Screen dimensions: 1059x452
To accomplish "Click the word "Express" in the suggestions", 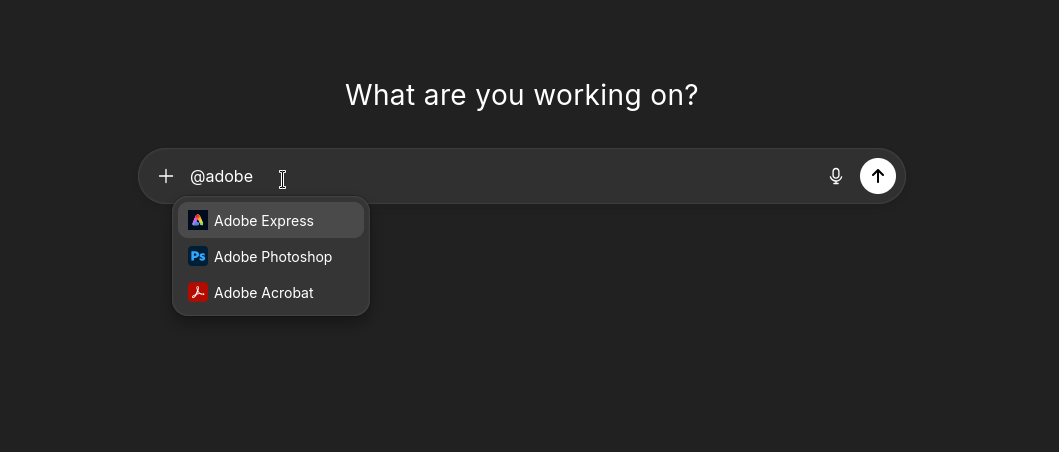I will click(x=289, y=221).
